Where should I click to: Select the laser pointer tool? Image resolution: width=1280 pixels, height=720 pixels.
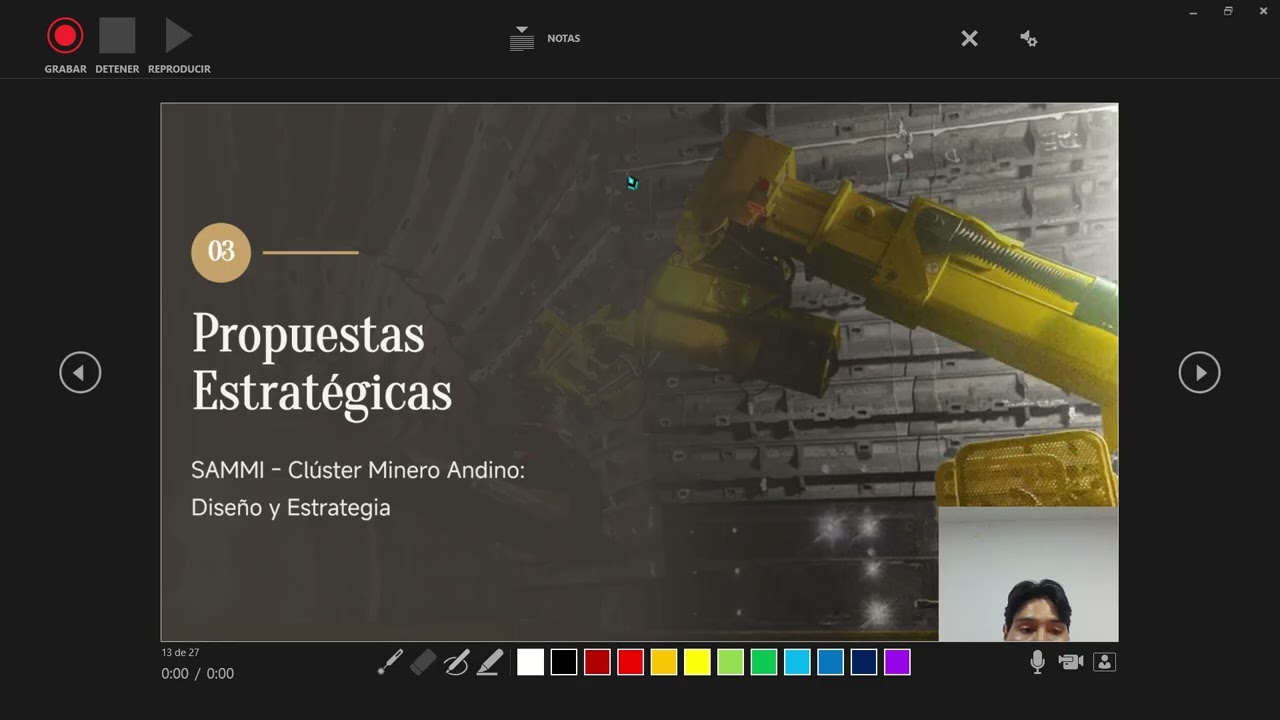click(x=390, y=662)
